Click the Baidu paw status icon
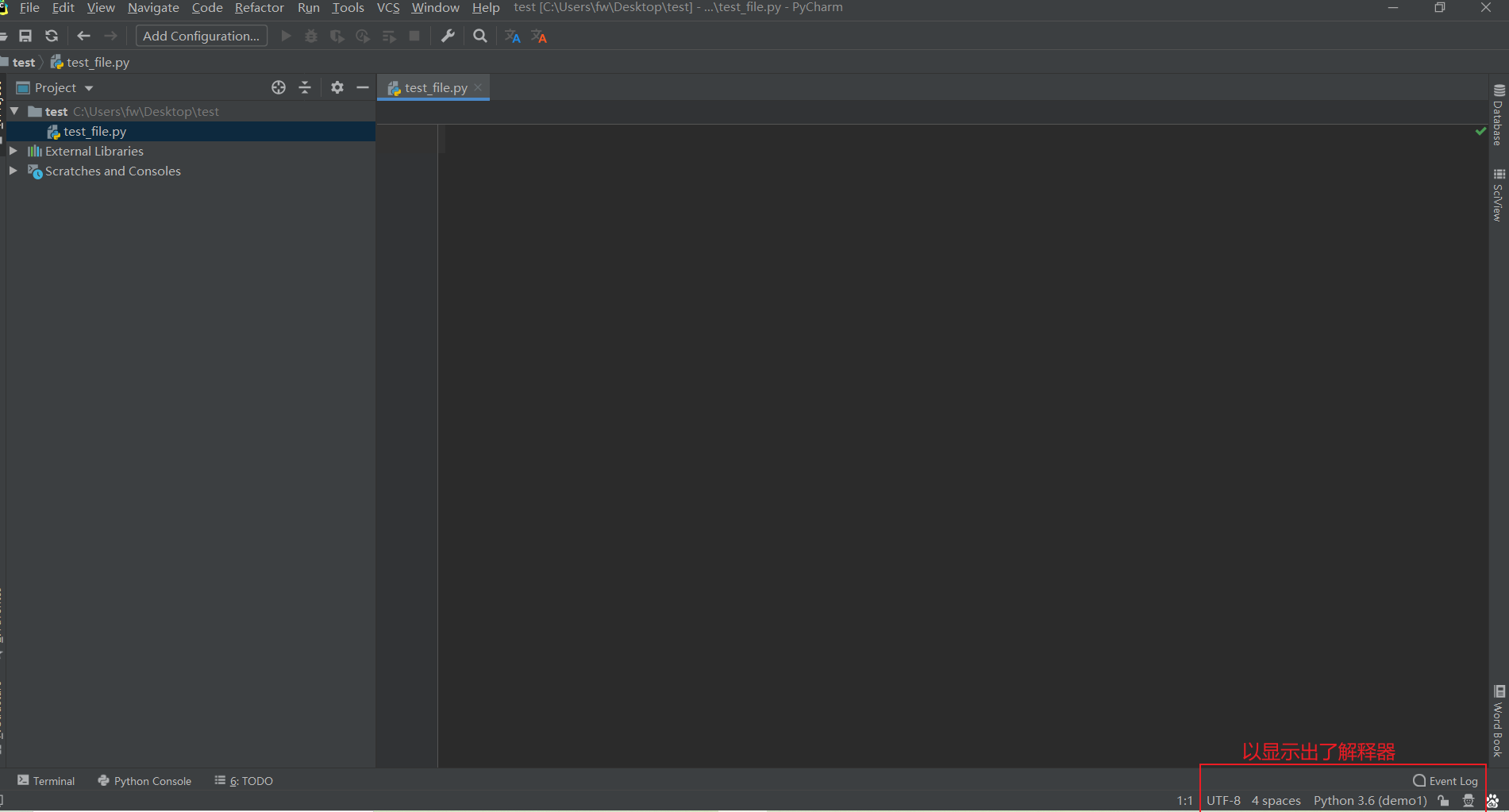Screen dimensions: 1509x812 pyautogui.click(x=1493, y=801)
